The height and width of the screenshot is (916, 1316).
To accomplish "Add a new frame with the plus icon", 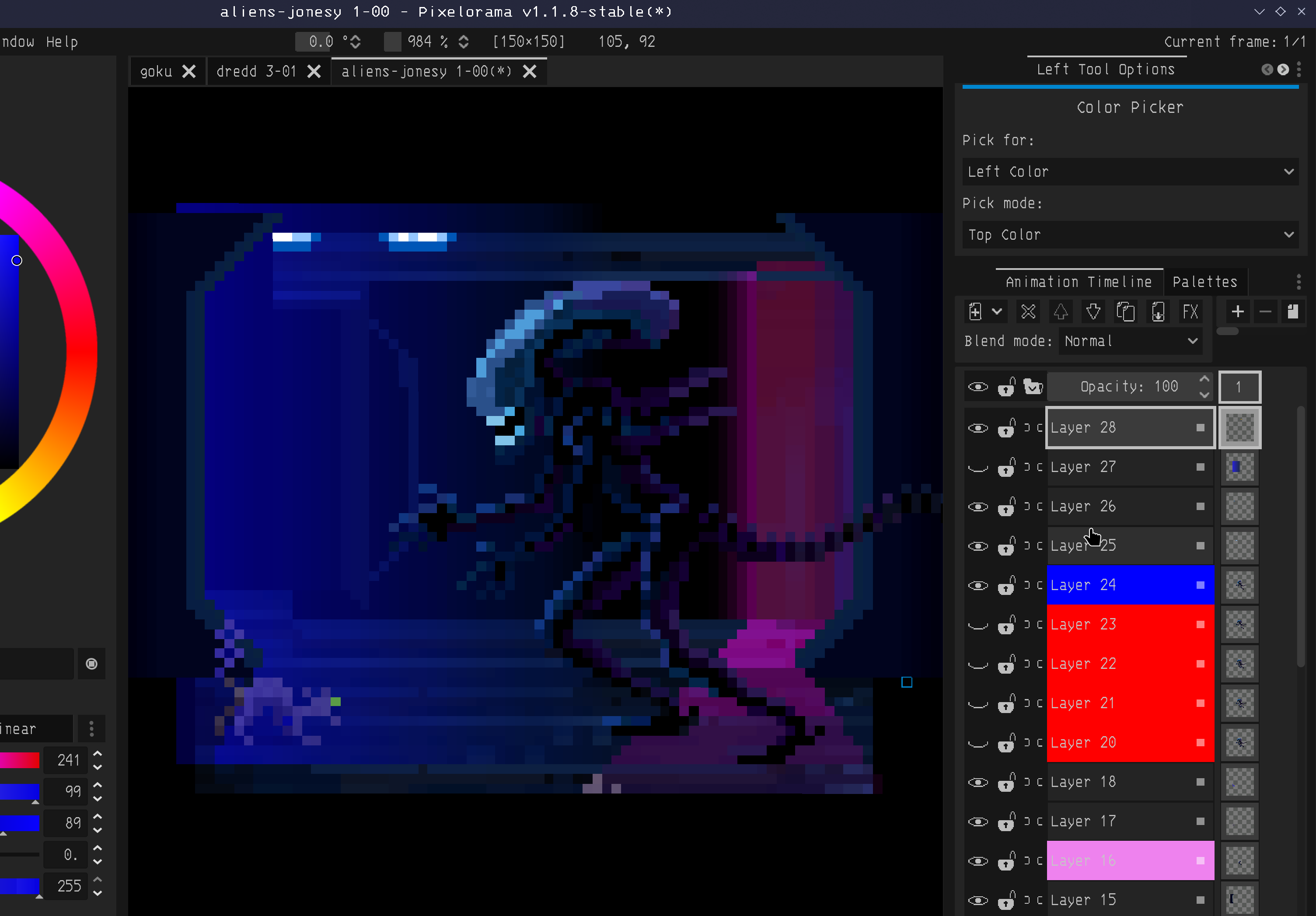I will [1237, 311].
